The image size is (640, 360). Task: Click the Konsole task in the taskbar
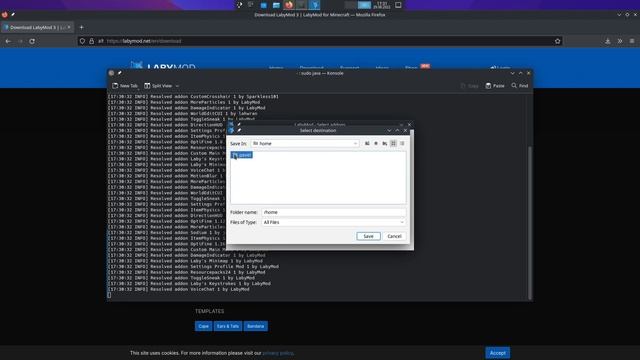pyautogui.click(x=302, y=5)
